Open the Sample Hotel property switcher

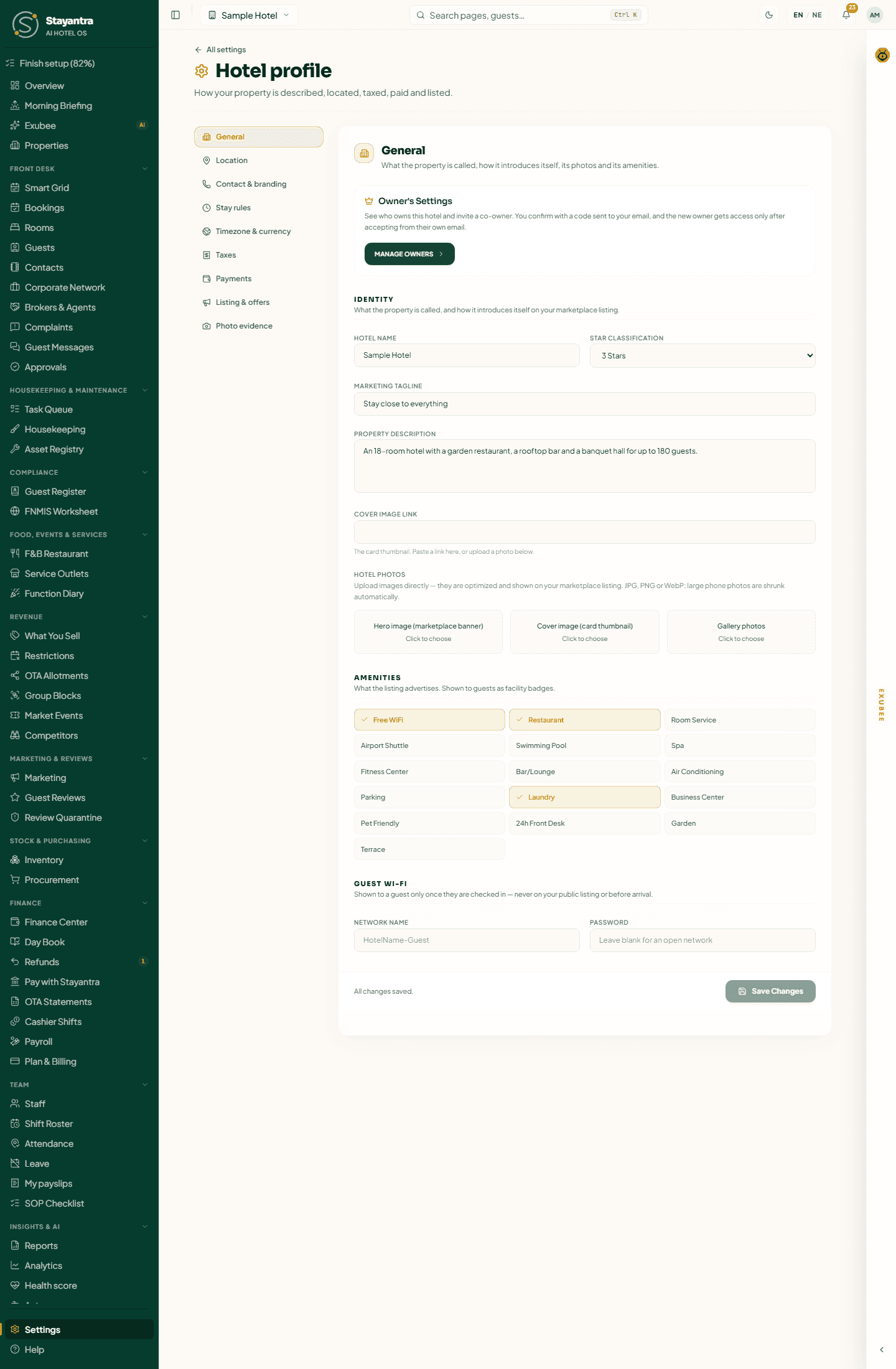click(249, 15)
